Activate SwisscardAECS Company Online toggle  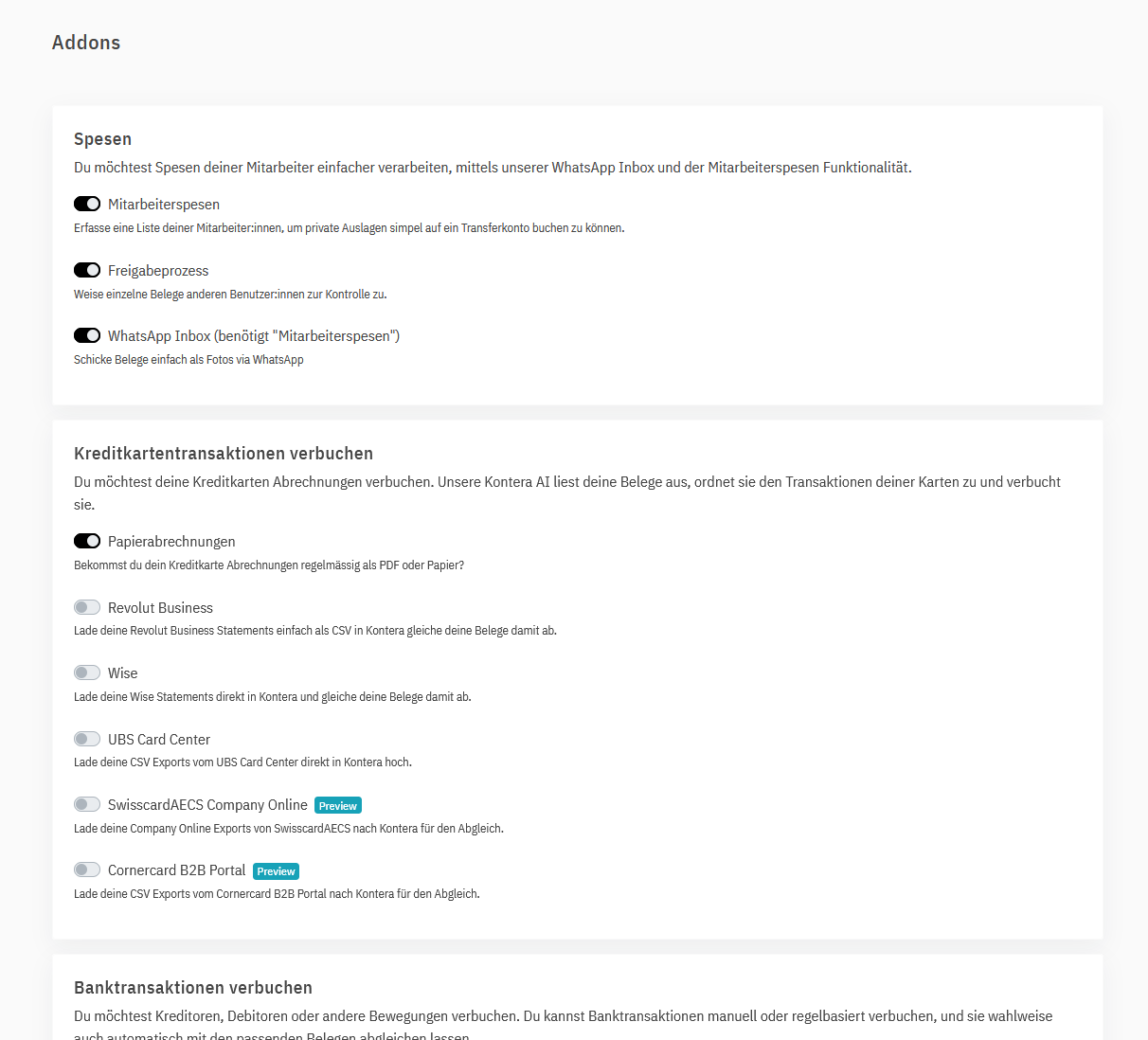[x=87, y=804]
